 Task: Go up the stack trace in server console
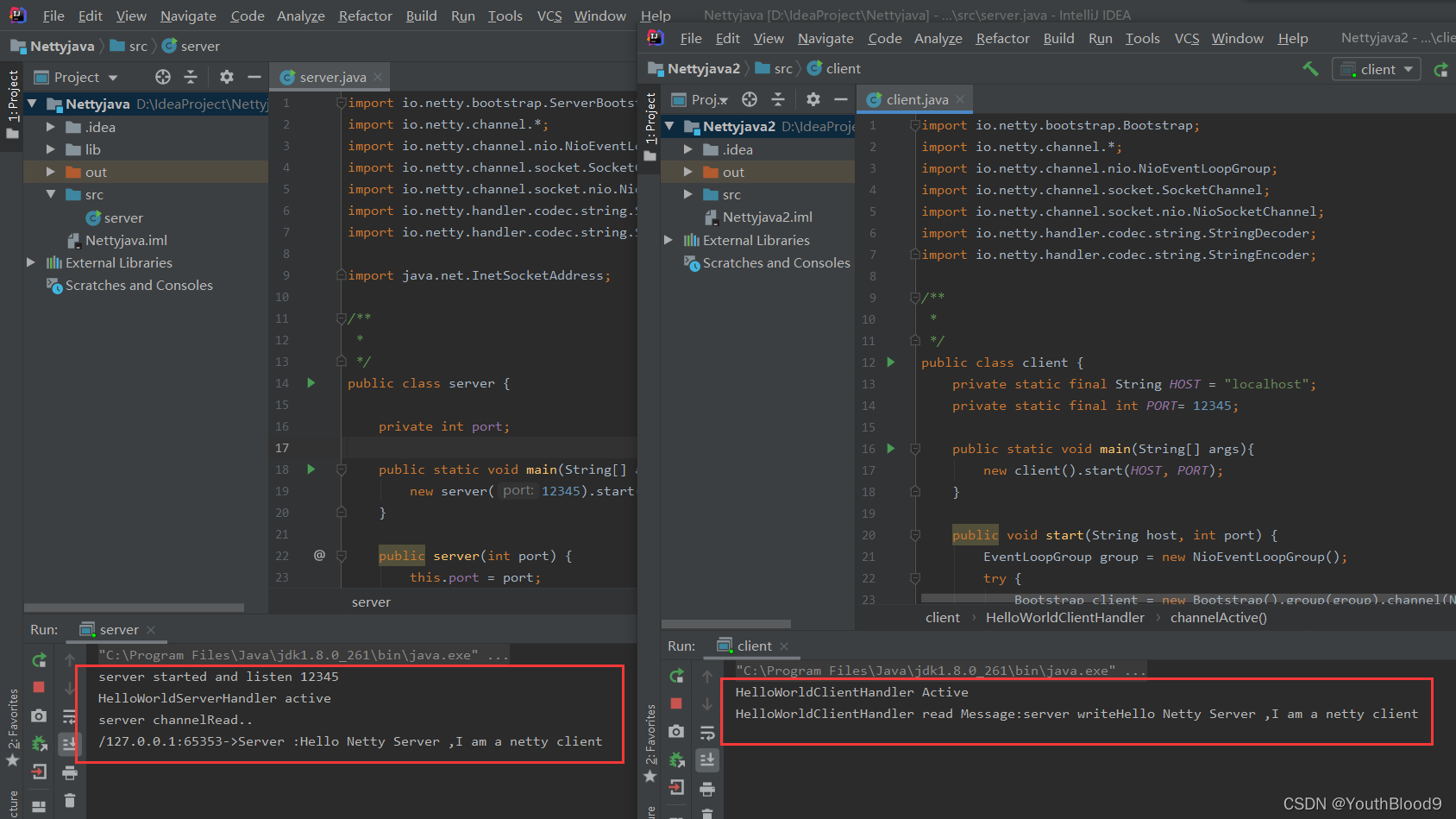[70, 660]
